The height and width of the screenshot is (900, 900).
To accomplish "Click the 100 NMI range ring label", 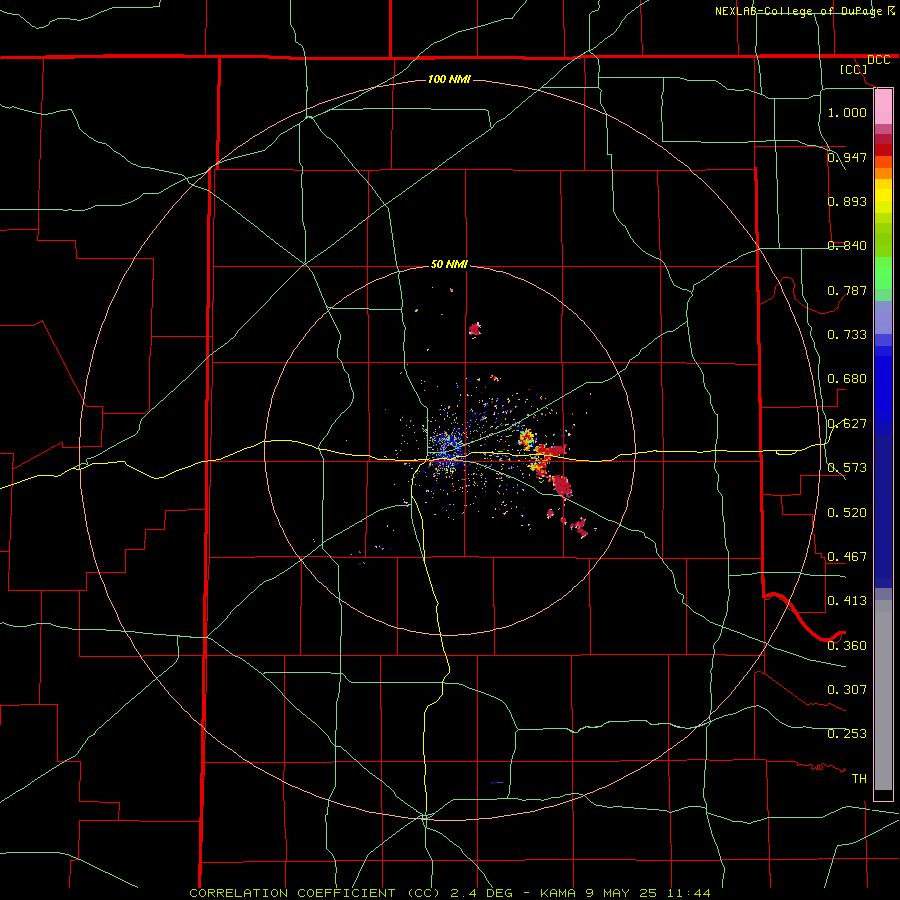I will click(x=449, y=79).
